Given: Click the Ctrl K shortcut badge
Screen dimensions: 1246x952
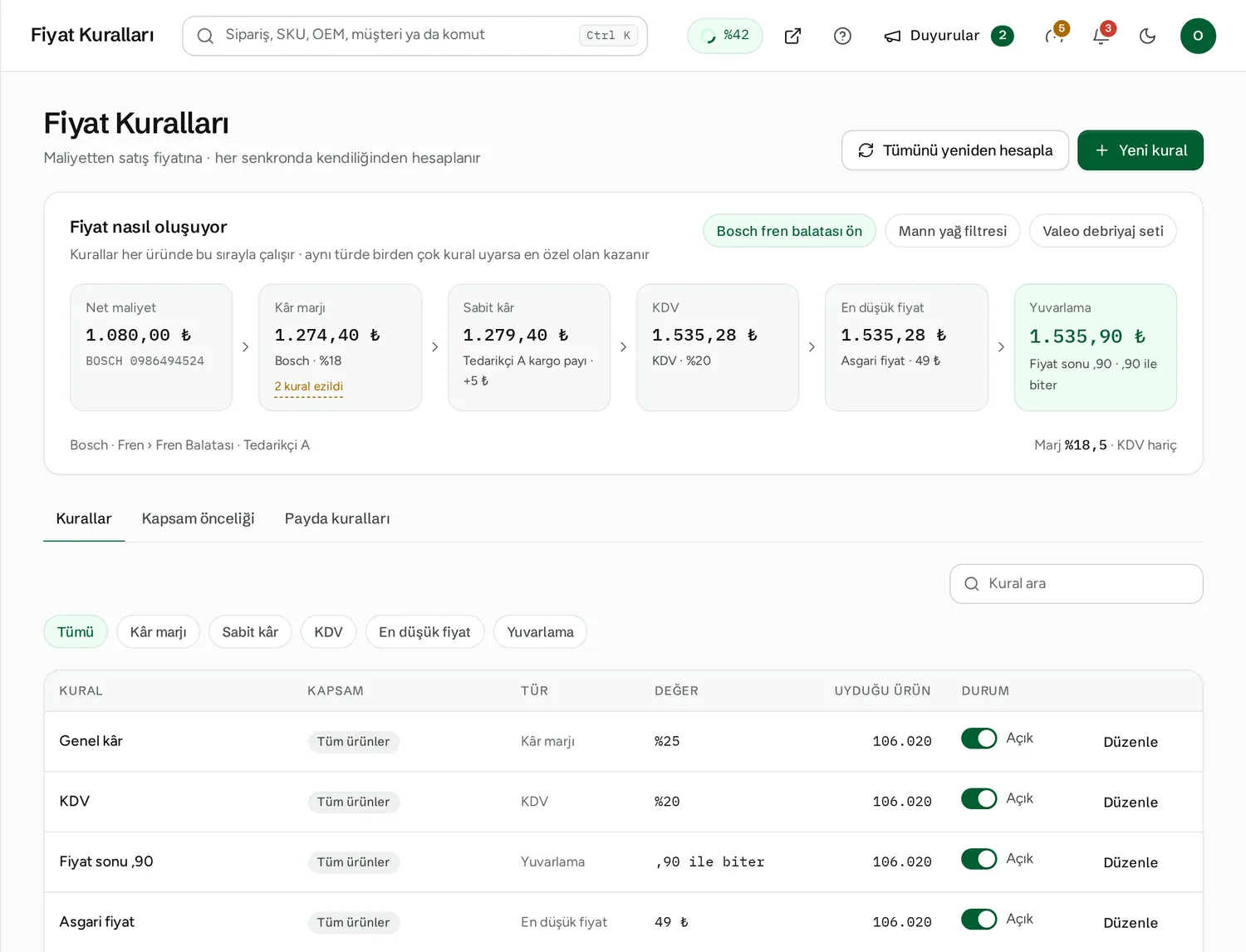Looking at the screenshot, I should tap(608, 36).
